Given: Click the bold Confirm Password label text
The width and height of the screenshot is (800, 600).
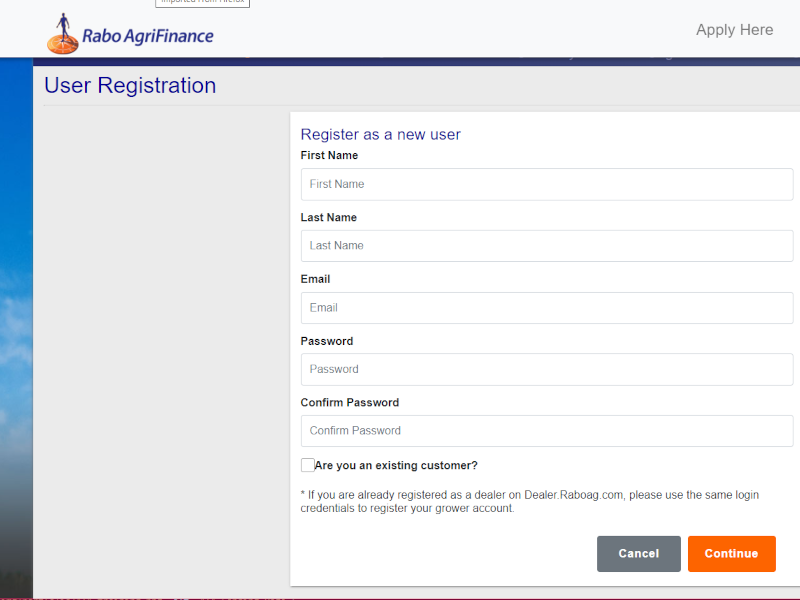Looking at the screenshot, I should (349, 403).
